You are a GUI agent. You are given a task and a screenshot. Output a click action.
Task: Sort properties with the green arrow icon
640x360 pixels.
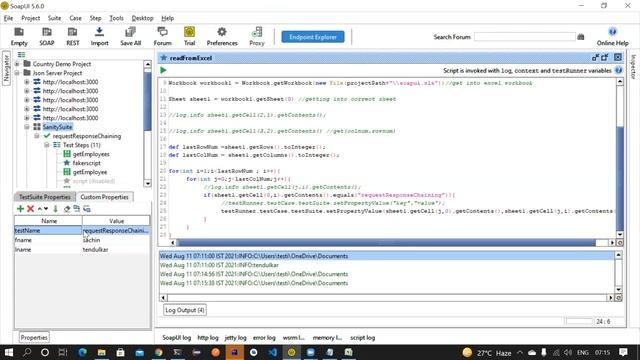(x=56, y=209)
